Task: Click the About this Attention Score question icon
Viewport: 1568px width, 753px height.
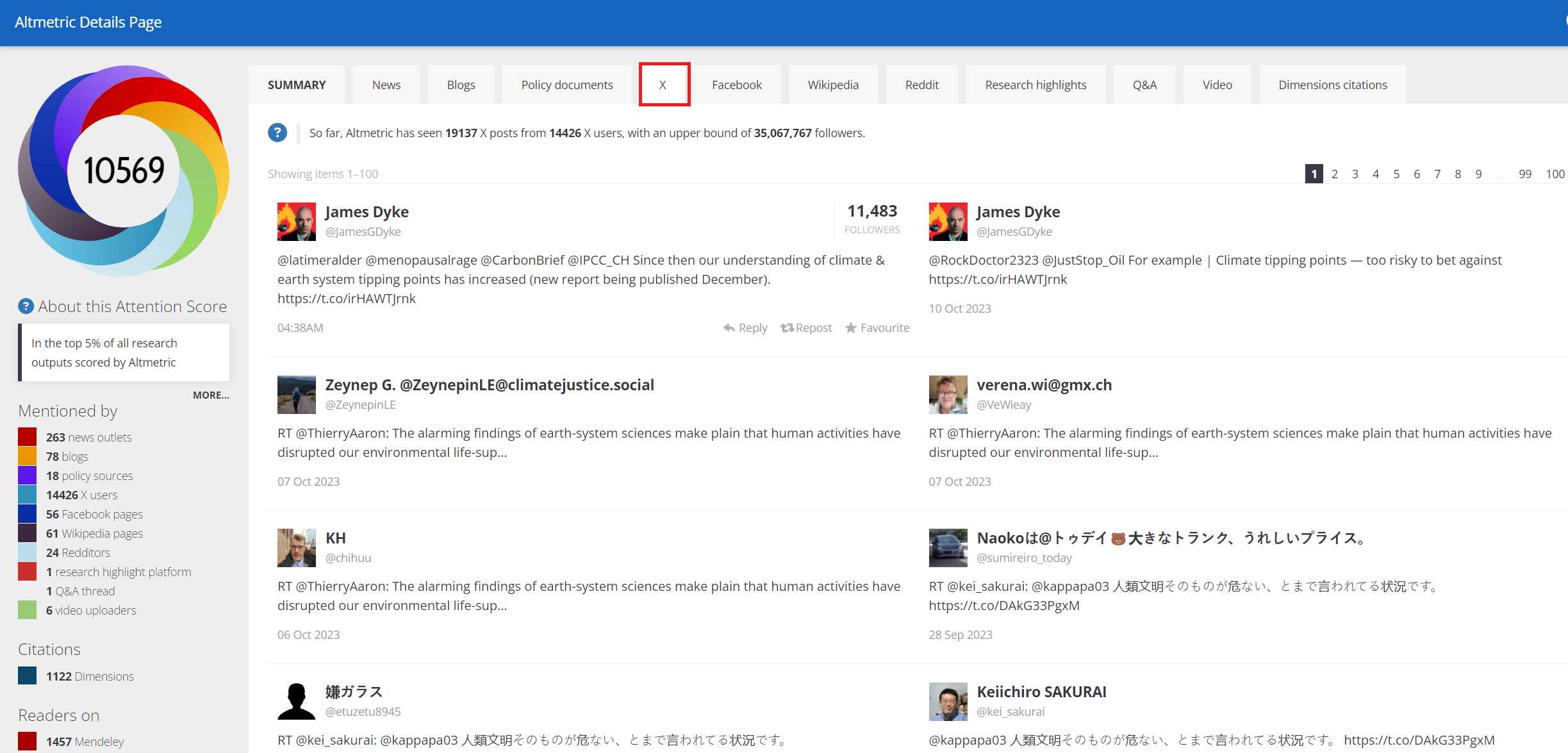Action: click(x=26, y=306)
